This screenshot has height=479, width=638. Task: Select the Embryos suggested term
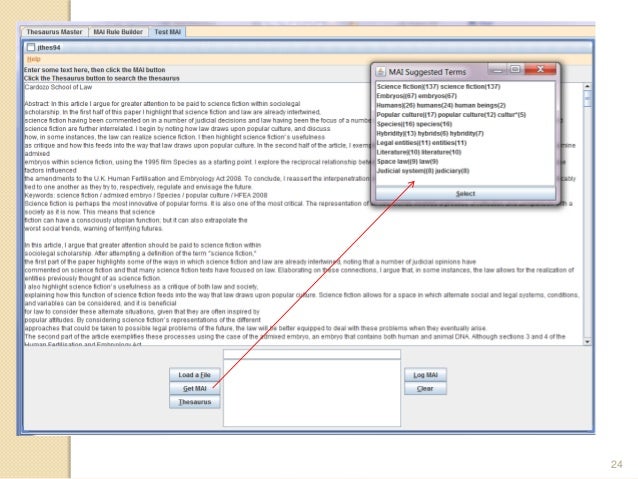(x=465, y=96)
